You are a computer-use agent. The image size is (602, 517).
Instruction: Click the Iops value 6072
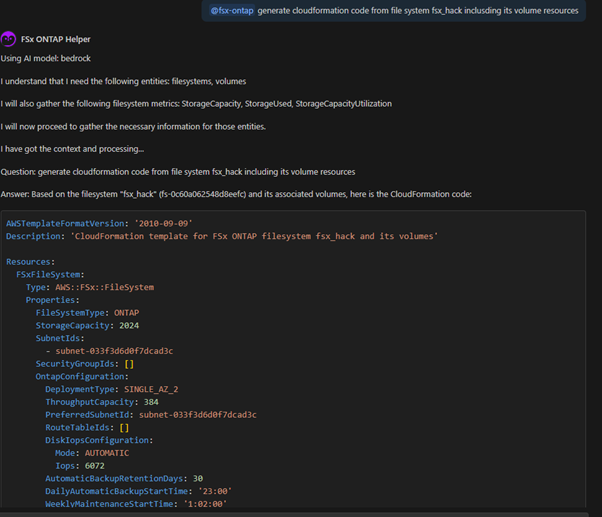94,466
